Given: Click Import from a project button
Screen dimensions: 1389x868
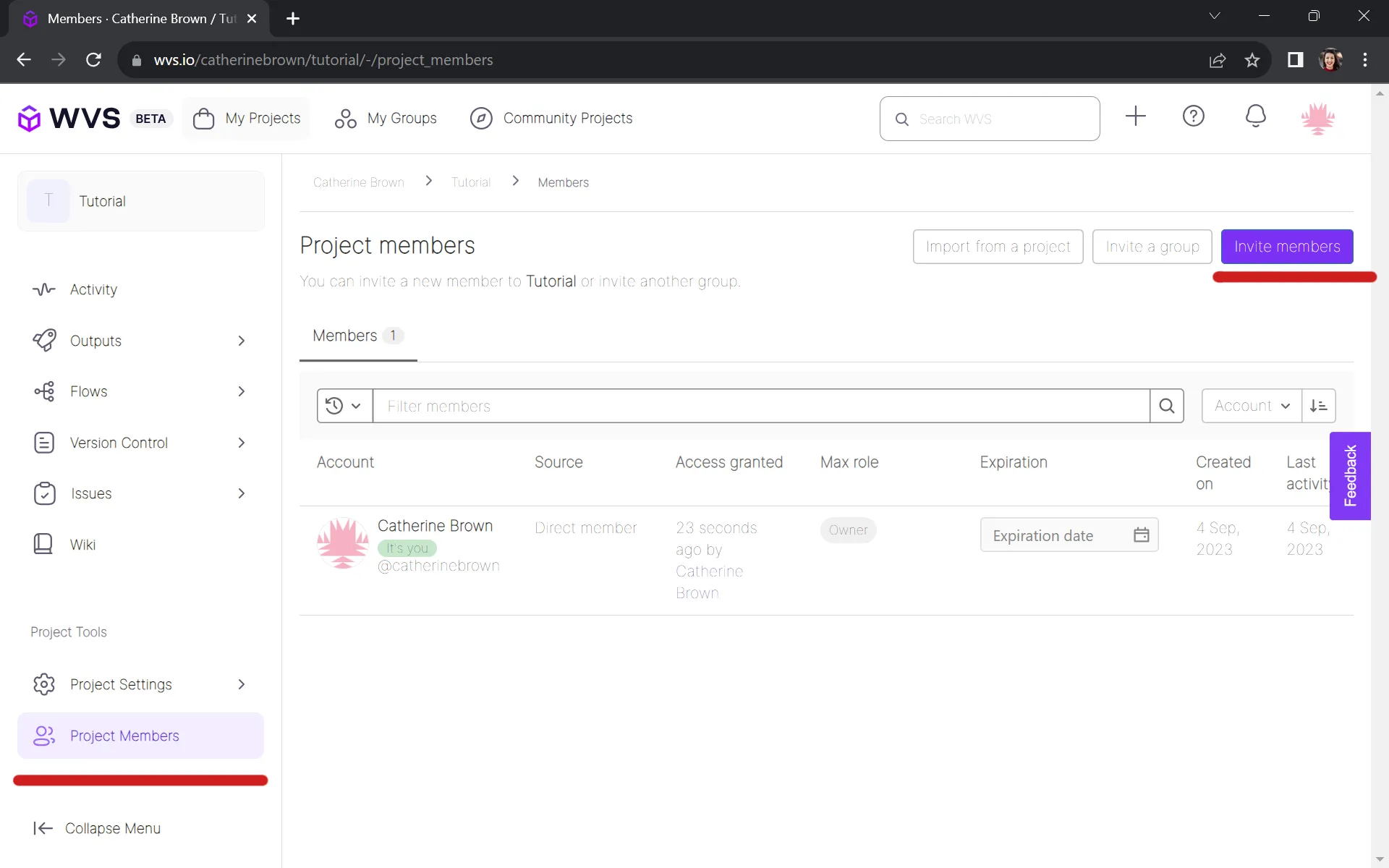Looking at the screenshot, I should click(997, 247).
